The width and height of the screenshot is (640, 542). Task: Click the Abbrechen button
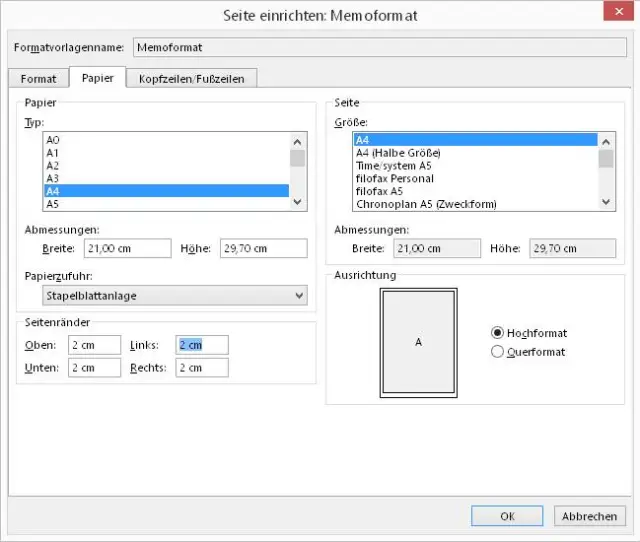(588, 517)
